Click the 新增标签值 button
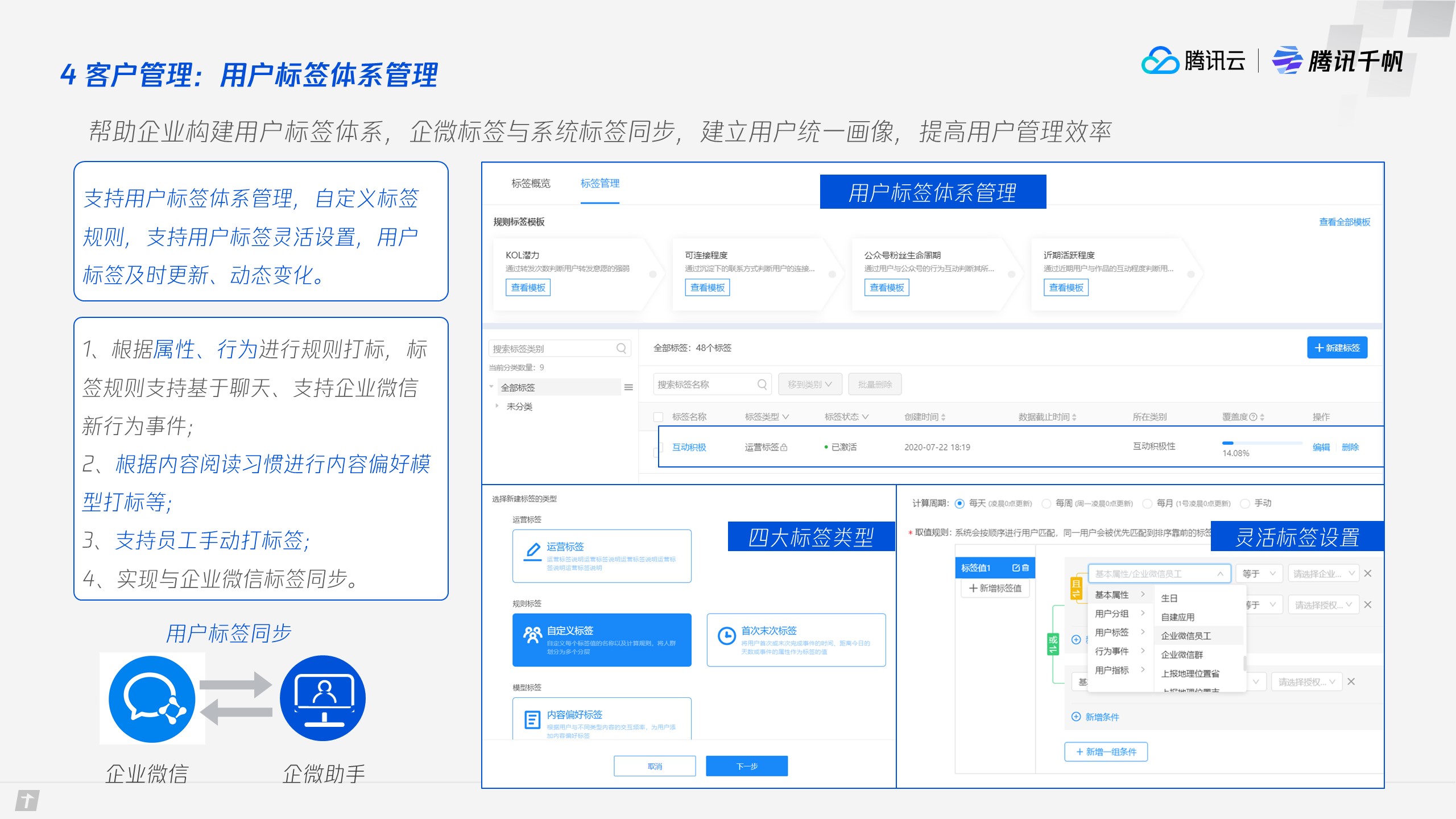 [x=995, y=588]
